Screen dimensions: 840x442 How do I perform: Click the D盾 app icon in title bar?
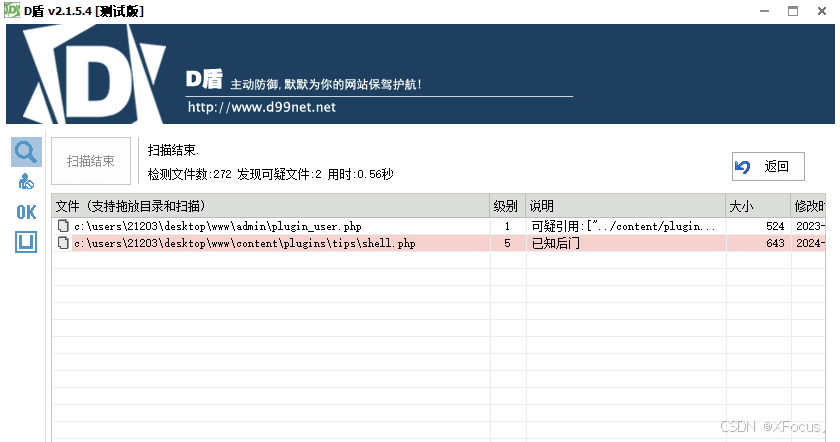pos(12,11)
